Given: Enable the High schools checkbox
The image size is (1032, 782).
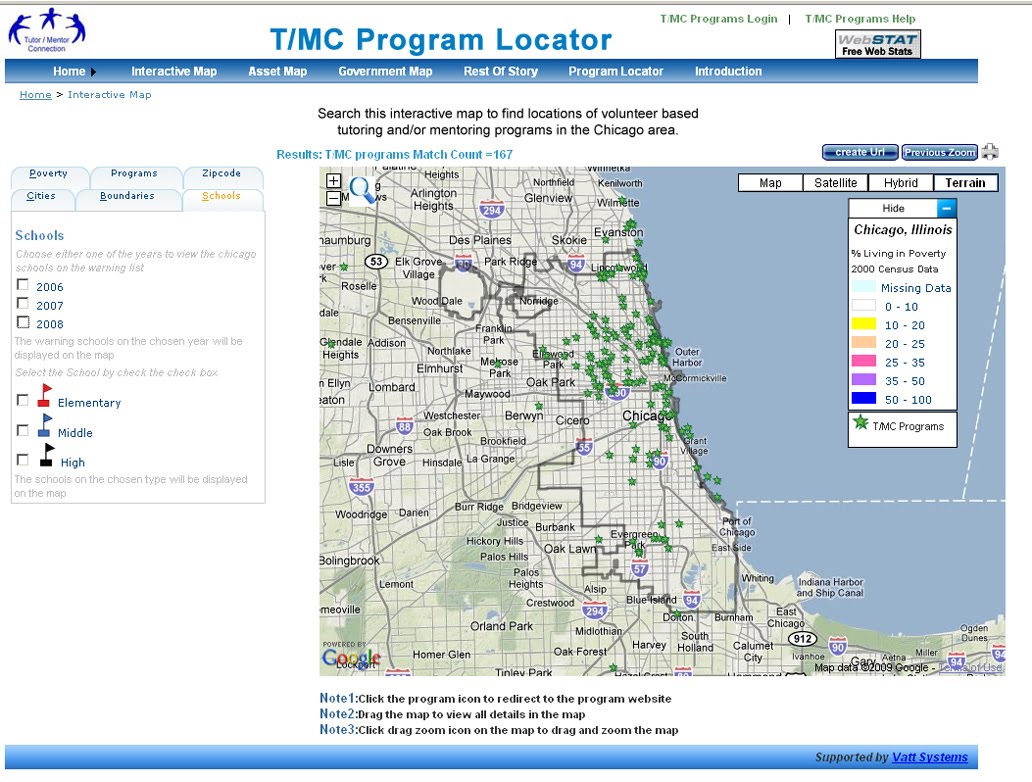Looking at the screenshot, I should tap(23, 459).
